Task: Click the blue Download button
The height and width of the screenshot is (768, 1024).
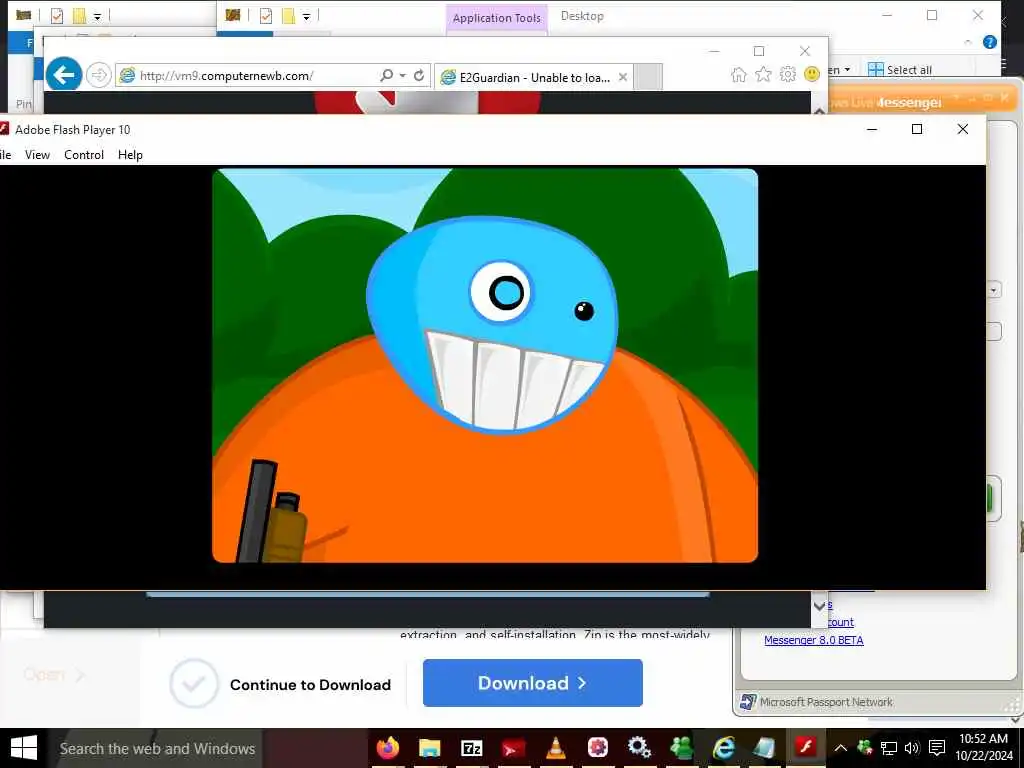Action: click(532, 682)
